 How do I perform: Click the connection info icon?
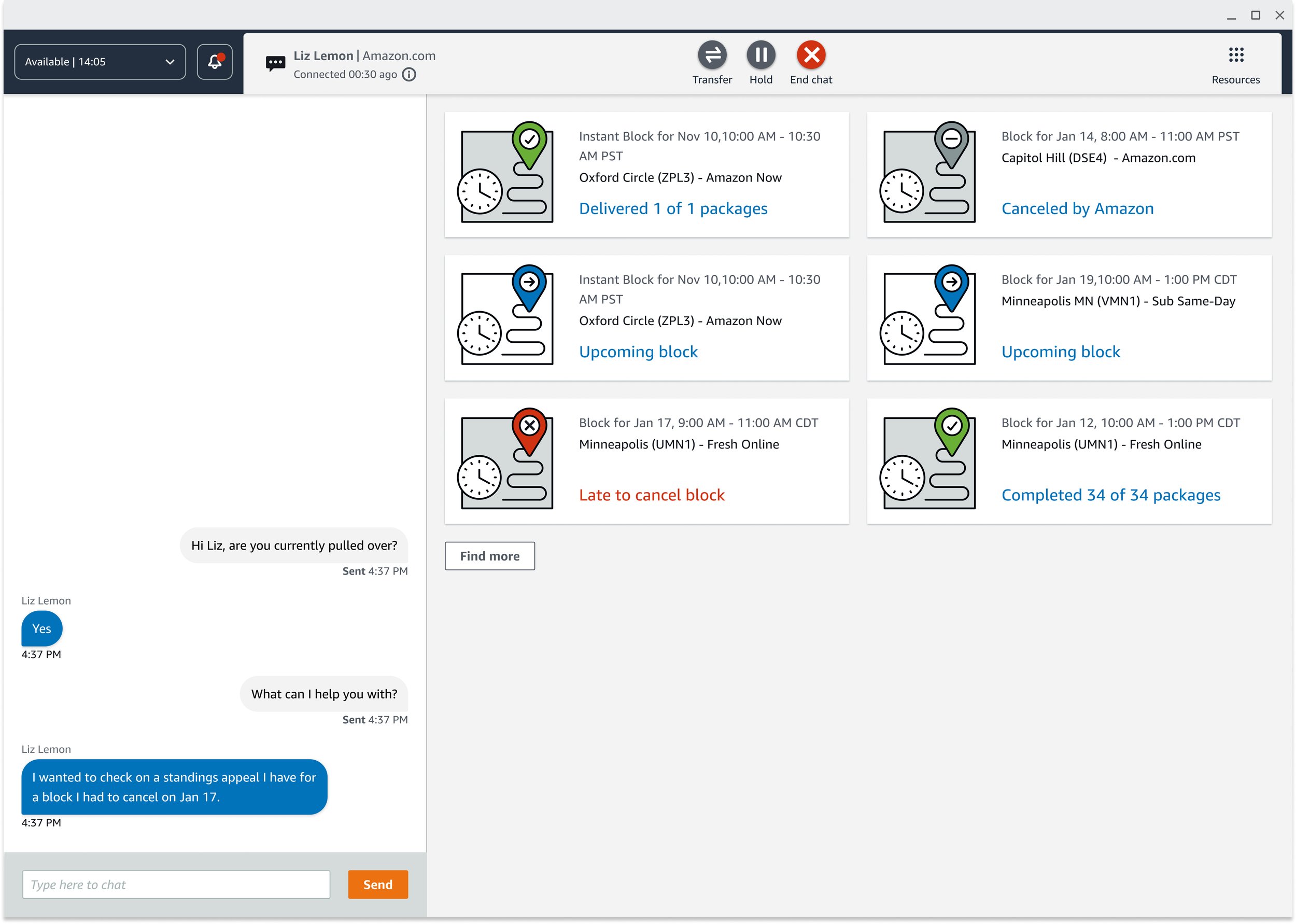(410, 75)
